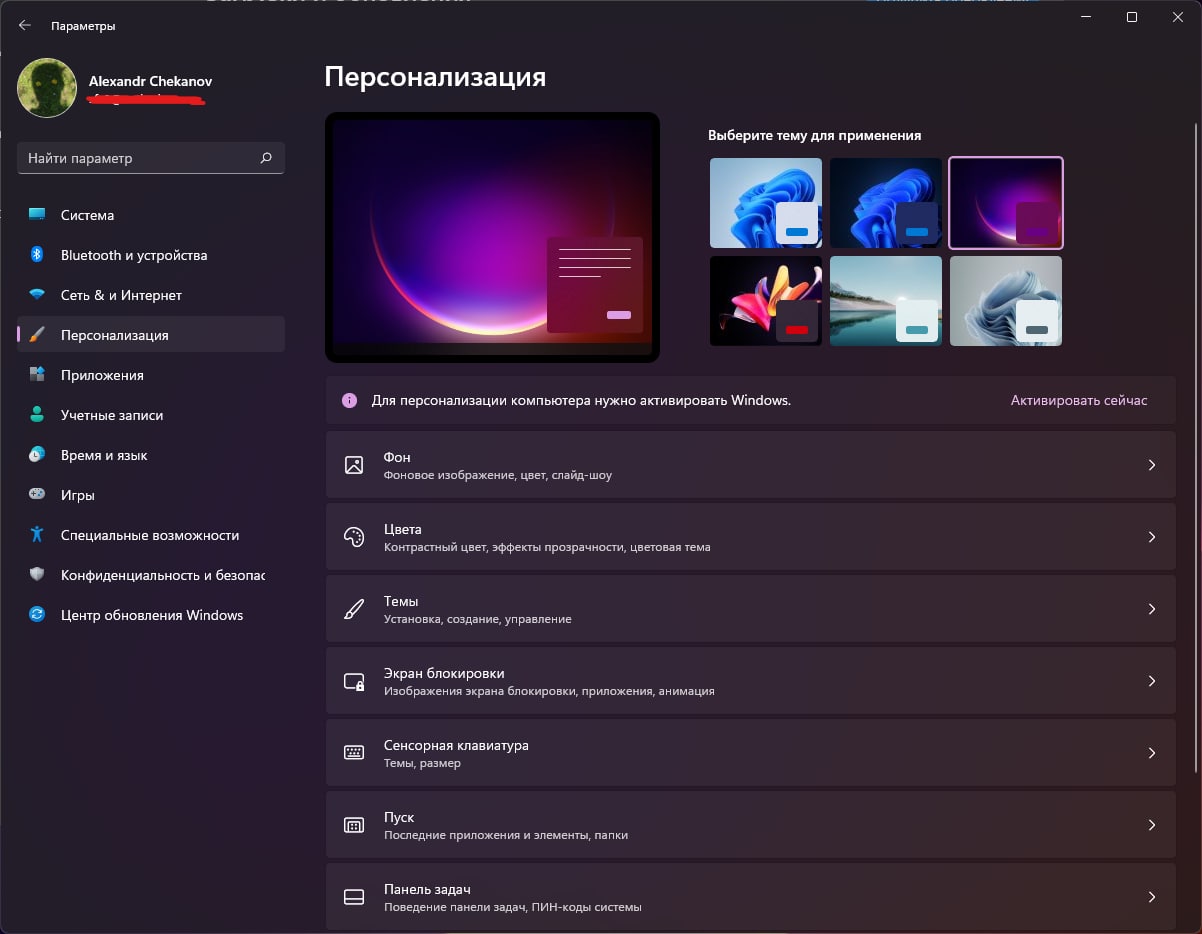Click the Игры gamepad icon
The width and height of the screenshot is (1202, 934).
coord(37,495)
